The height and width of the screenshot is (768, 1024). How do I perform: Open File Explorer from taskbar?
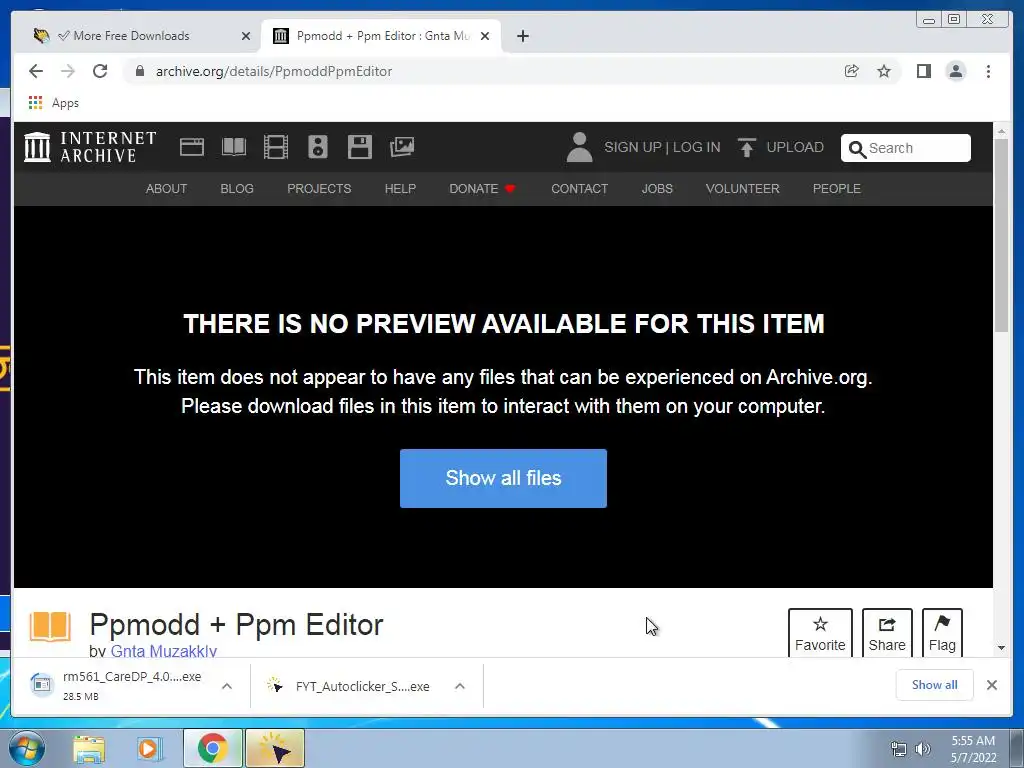(89, 749)
